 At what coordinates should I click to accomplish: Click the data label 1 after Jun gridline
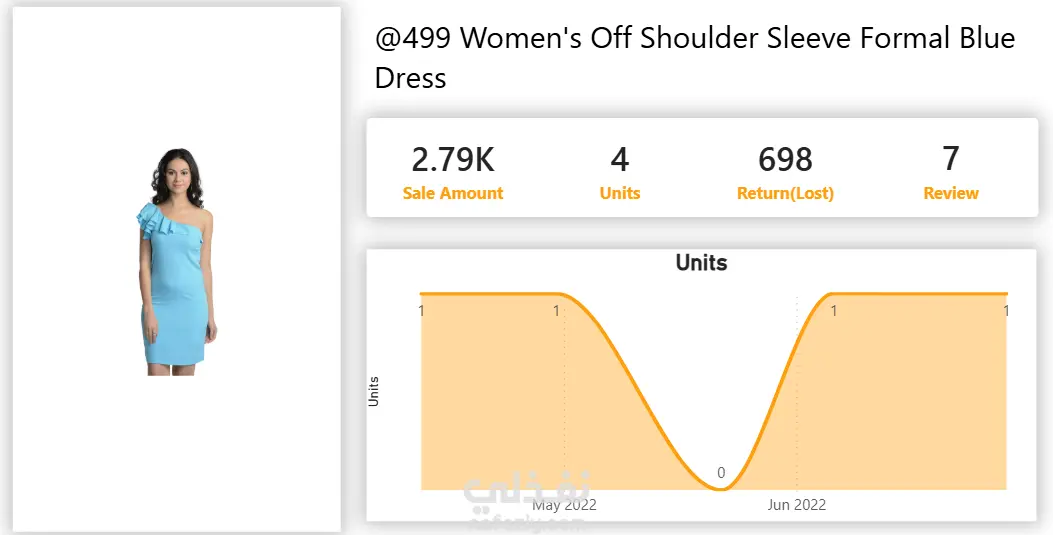(833, 311)
